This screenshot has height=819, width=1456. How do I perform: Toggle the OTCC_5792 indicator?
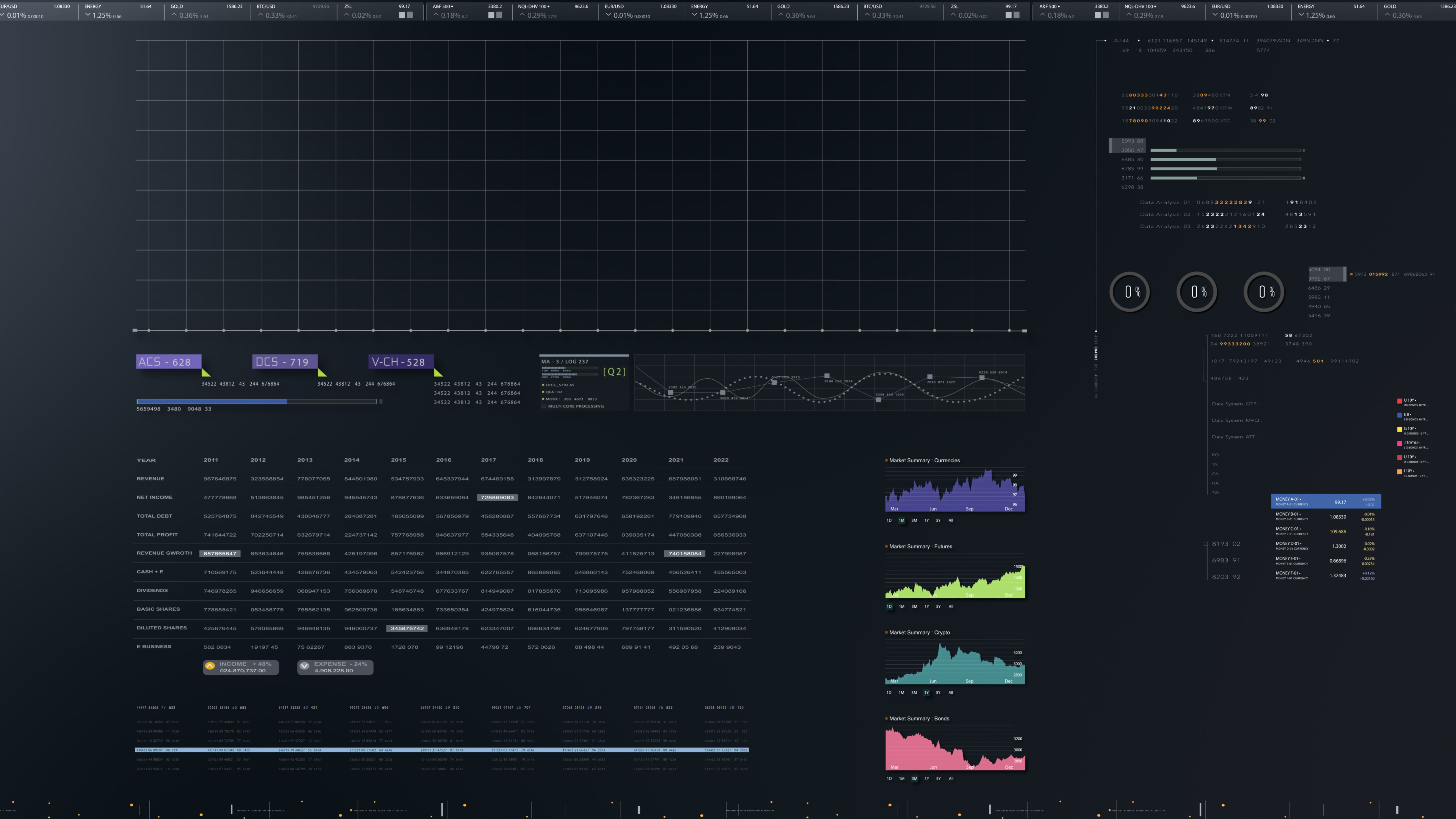[543, 385]
